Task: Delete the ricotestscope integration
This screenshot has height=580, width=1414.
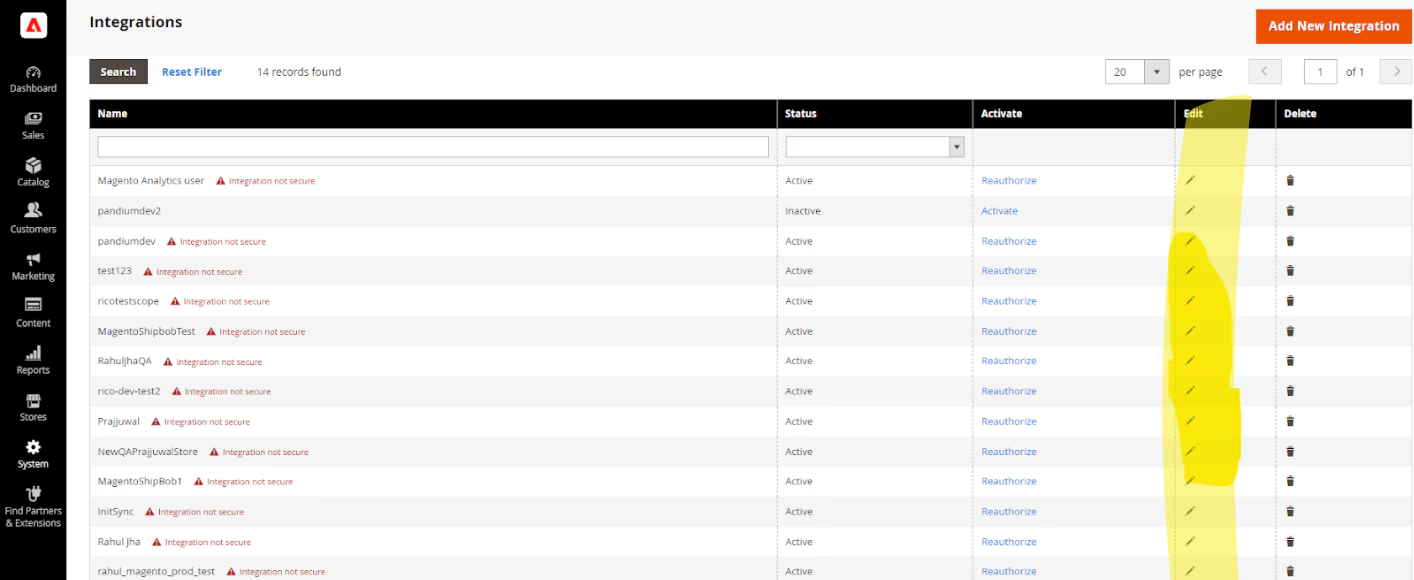Action: pos(1290,301)
